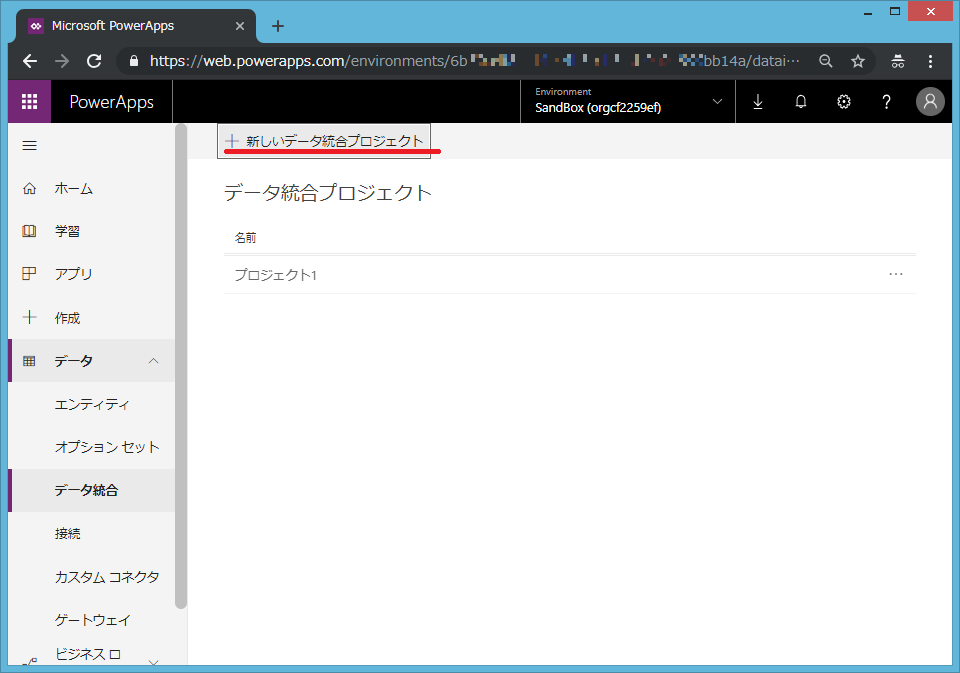Open a new browser tab

pyautogui.click(x=278, y=26)
